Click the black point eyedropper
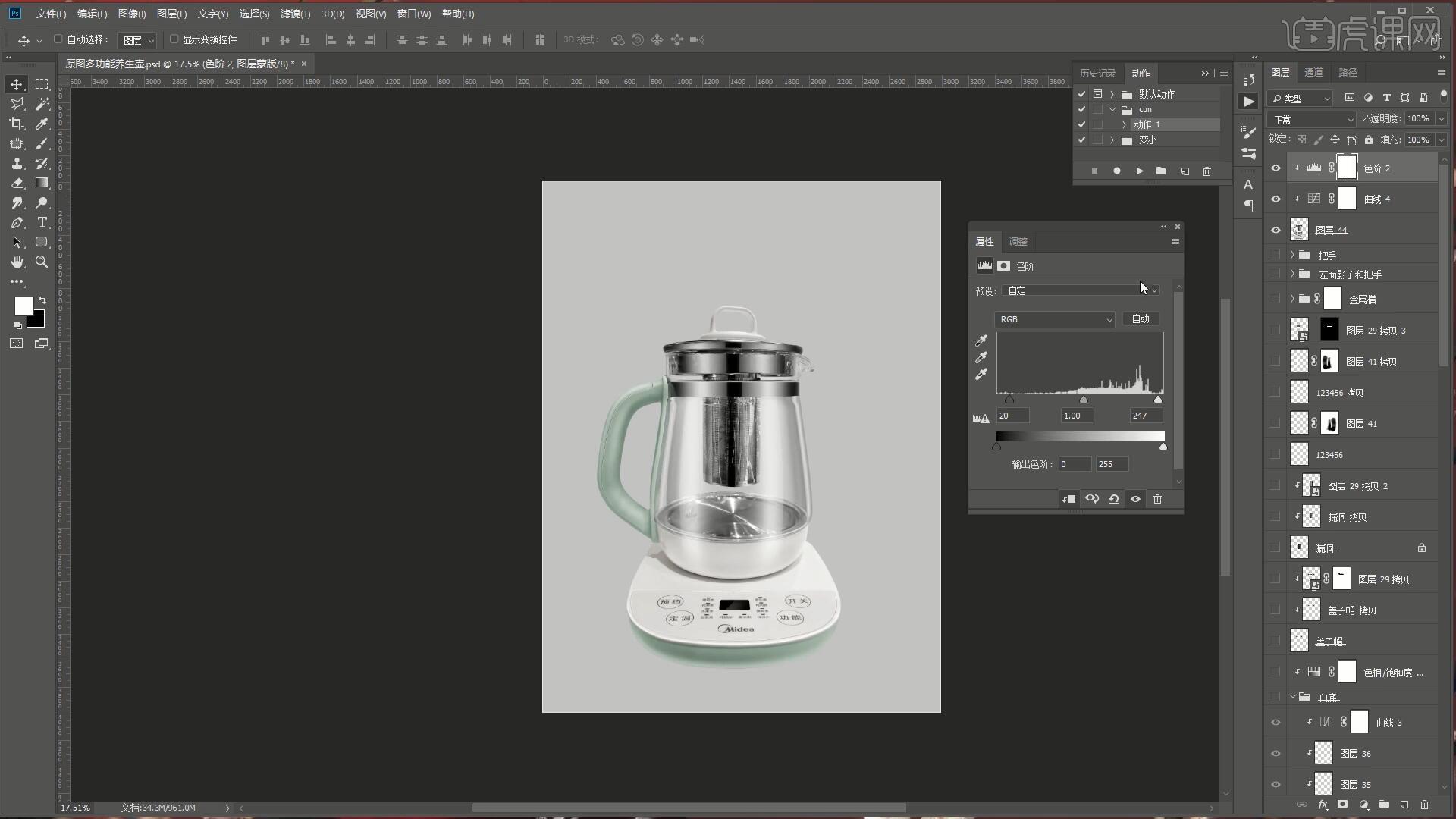This screenshot has height=819, width=1456. (981, 340)
